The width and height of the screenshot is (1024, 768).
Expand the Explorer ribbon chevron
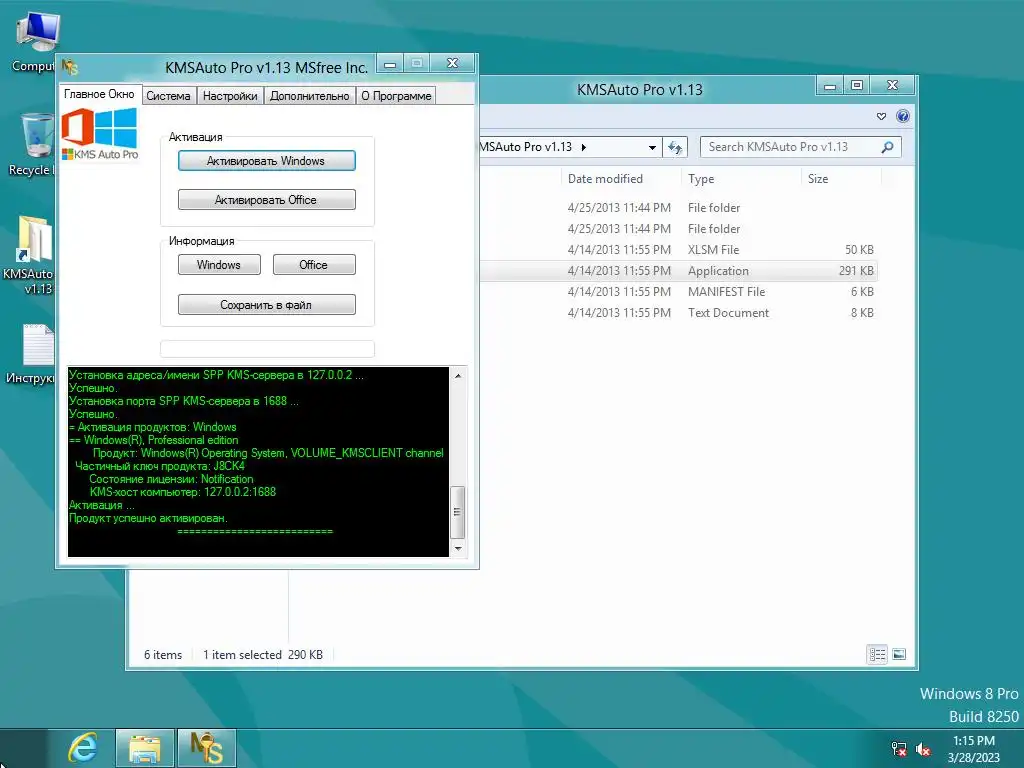coord(881,117)
